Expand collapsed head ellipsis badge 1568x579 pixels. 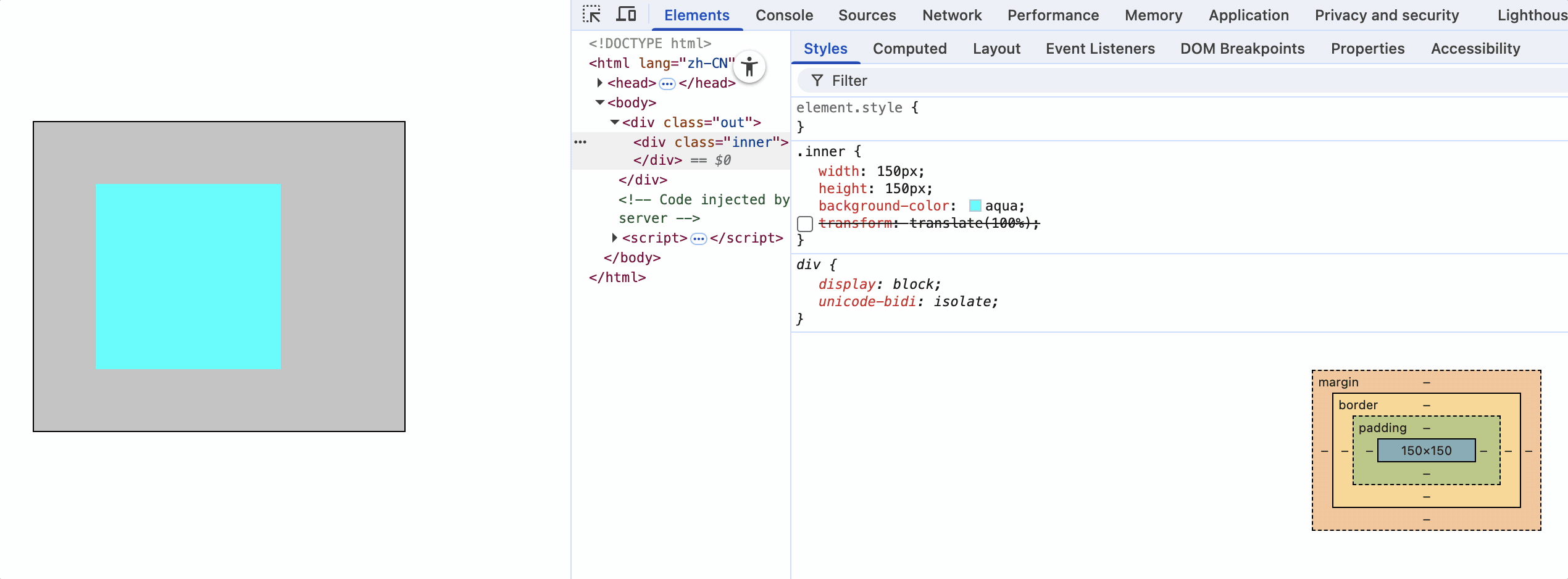point(667,83)
